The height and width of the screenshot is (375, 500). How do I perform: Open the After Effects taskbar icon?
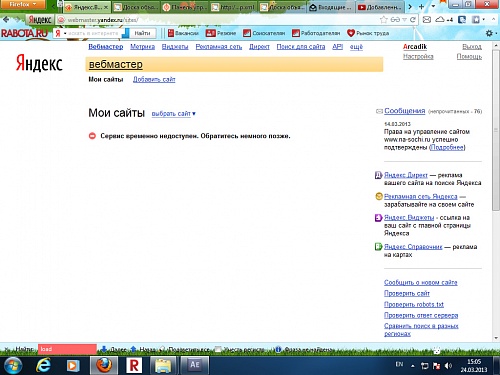195,365
